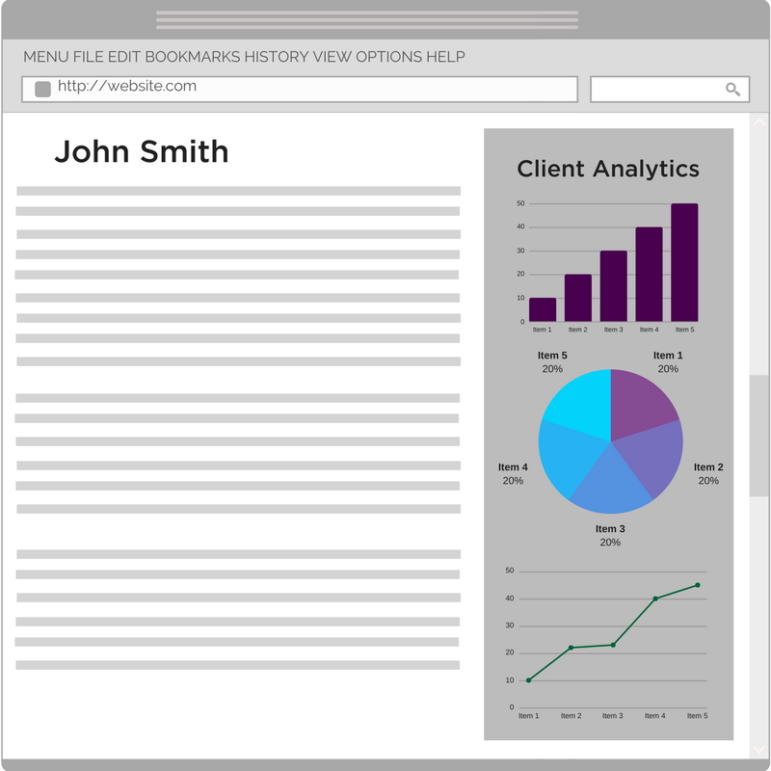Click the search magnifier icon
The height and width of the screenshot is (771, 771).
pos(733,89)
